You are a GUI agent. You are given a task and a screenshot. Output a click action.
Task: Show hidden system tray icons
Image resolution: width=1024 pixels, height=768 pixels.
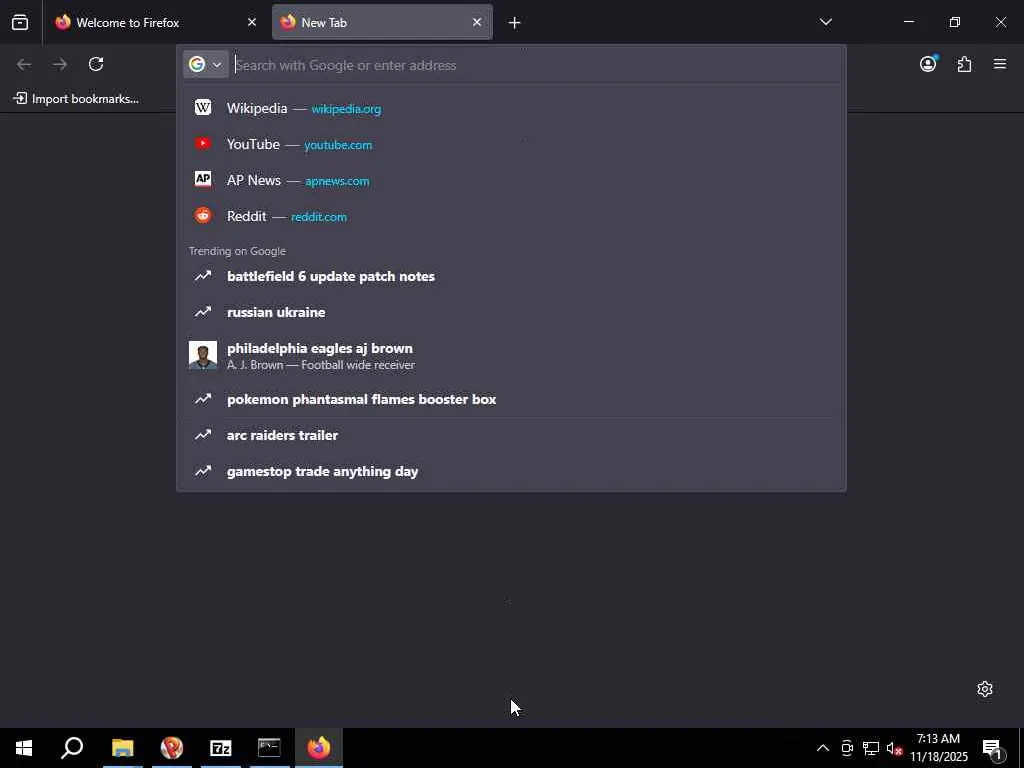pos(823,748)
